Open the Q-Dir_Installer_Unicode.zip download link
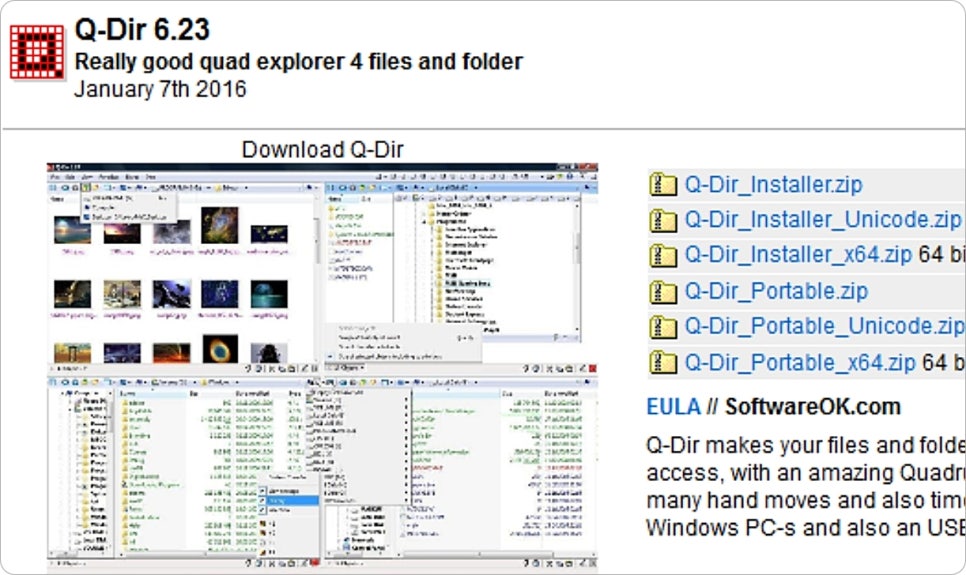966x575 pixels. click(x=822, y=219)
